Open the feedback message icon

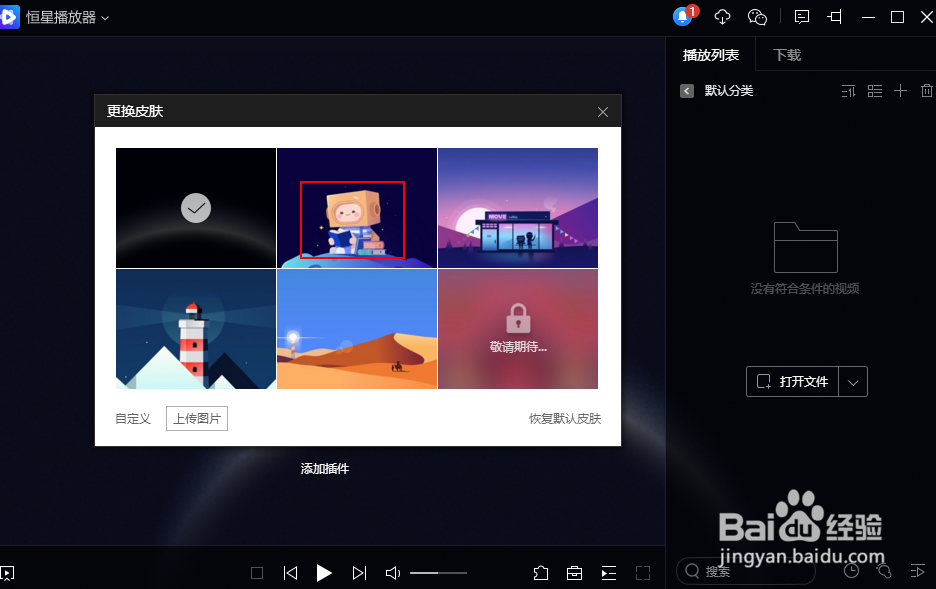[802, 17]
